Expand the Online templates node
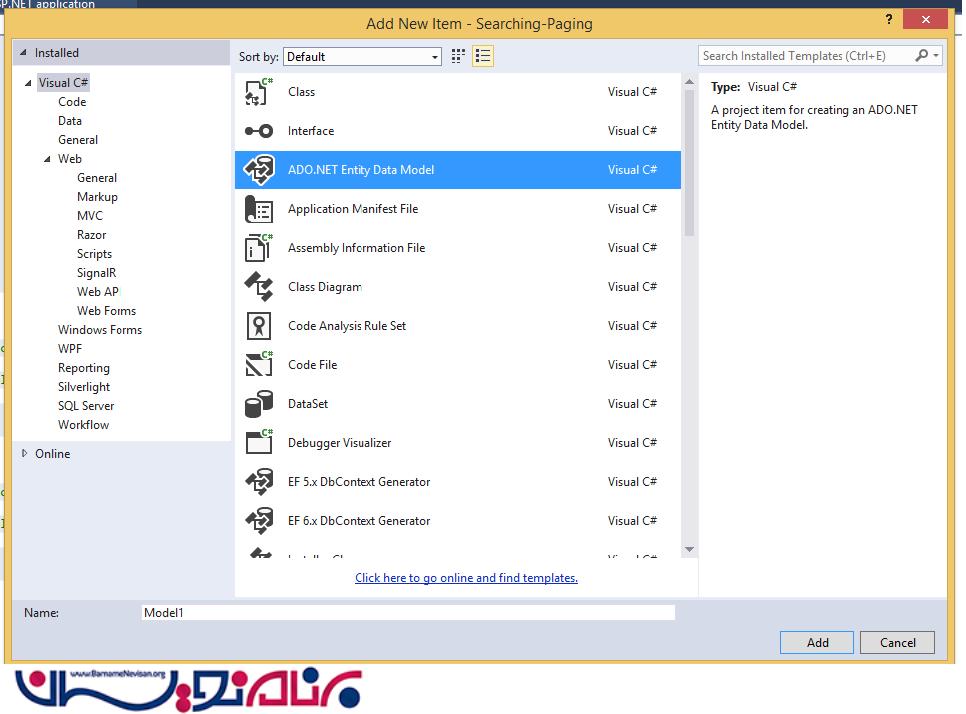The height and width of the screenshot is (714, 966). click(x=26, y=454)
